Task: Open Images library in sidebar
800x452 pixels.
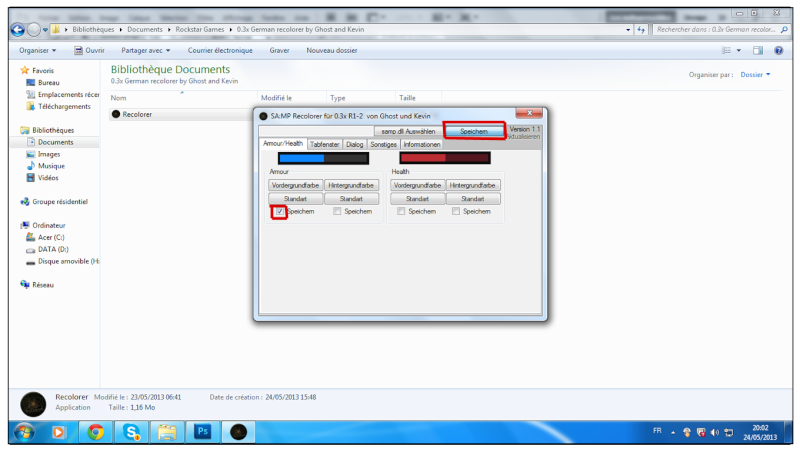Action: [x=48, y=154]
